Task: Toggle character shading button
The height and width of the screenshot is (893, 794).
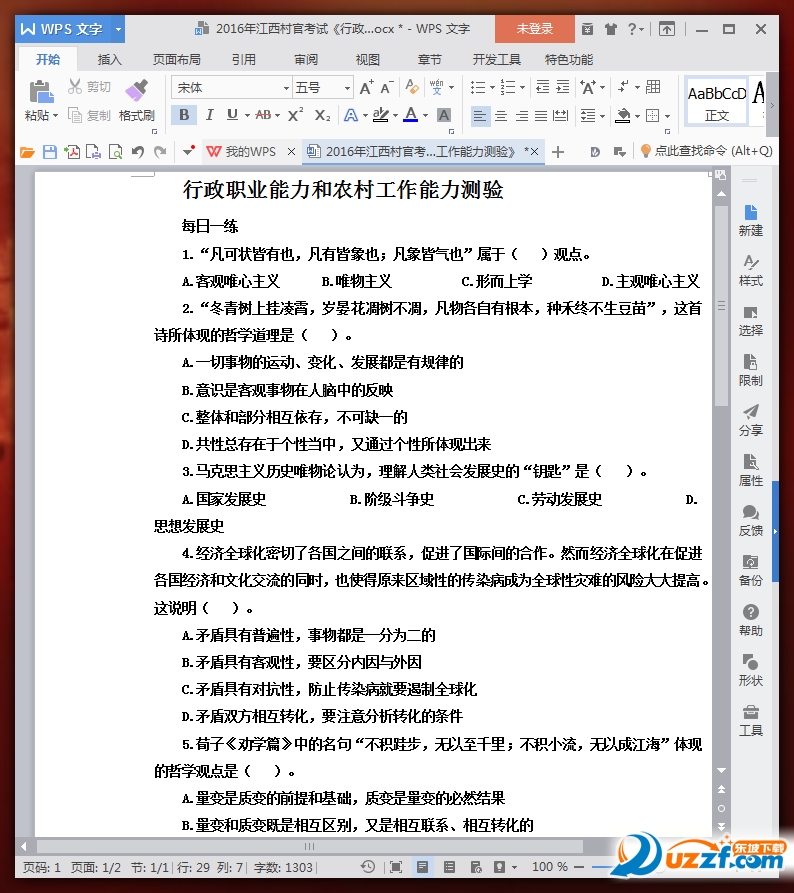Action: tap(444, 116)
